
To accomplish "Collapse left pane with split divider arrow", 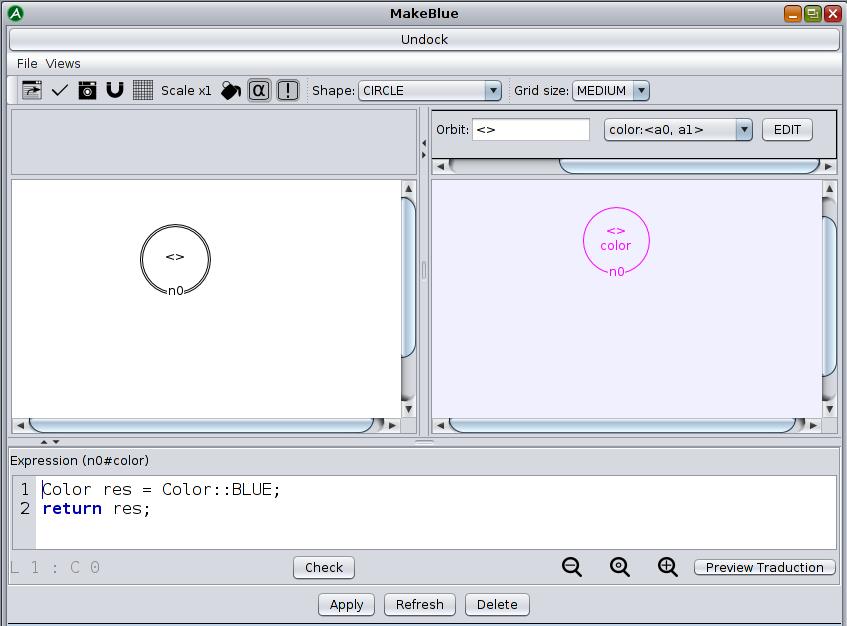I will coord(424,143).
